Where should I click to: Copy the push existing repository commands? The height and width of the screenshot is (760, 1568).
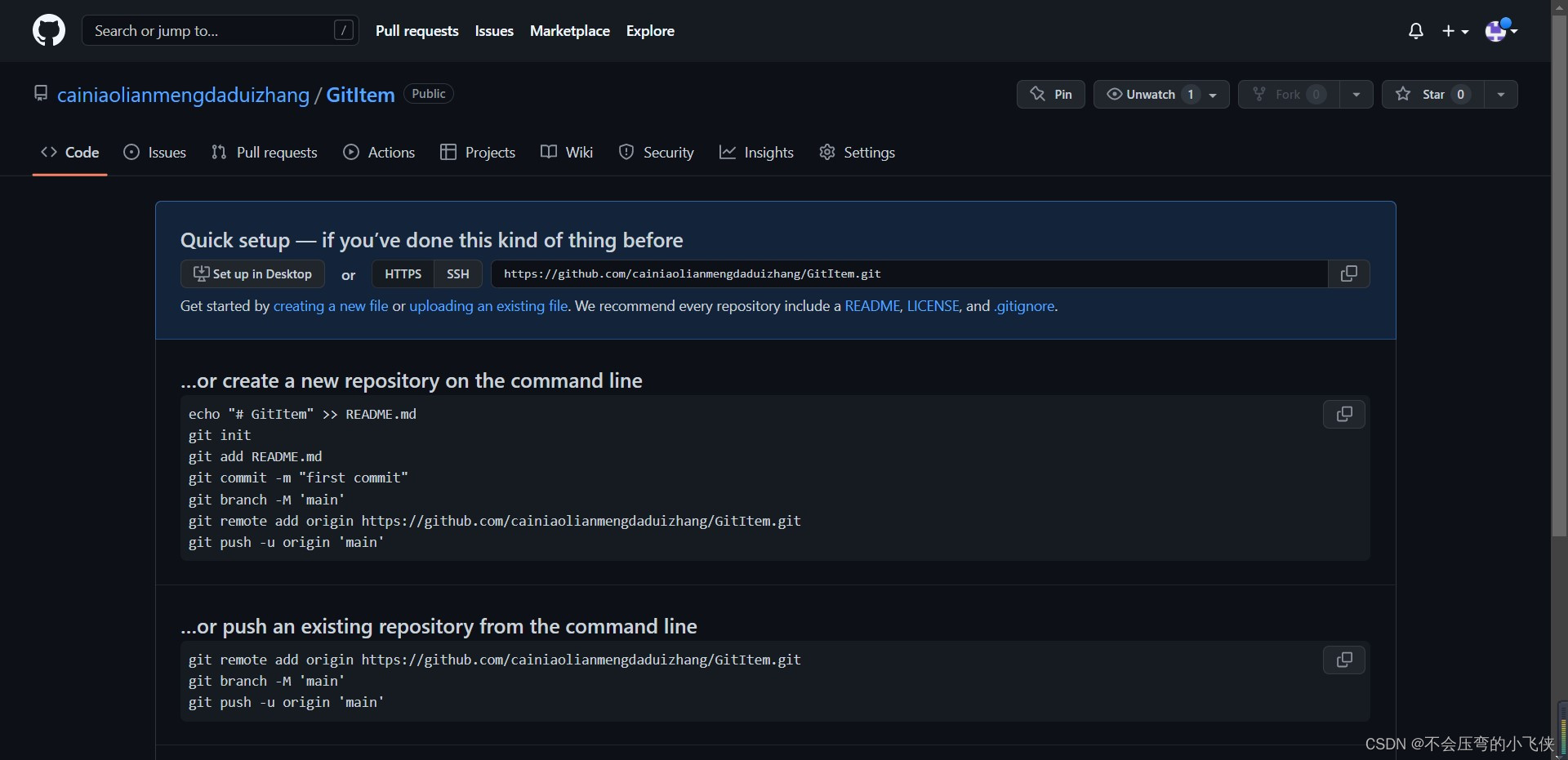click(x=1344, y=660)
